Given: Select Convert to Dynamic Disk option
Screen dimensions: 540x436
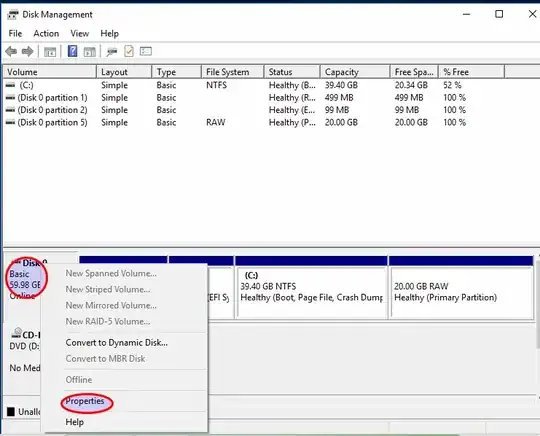Looking at the screenshot, I should [x=116, y=343].
